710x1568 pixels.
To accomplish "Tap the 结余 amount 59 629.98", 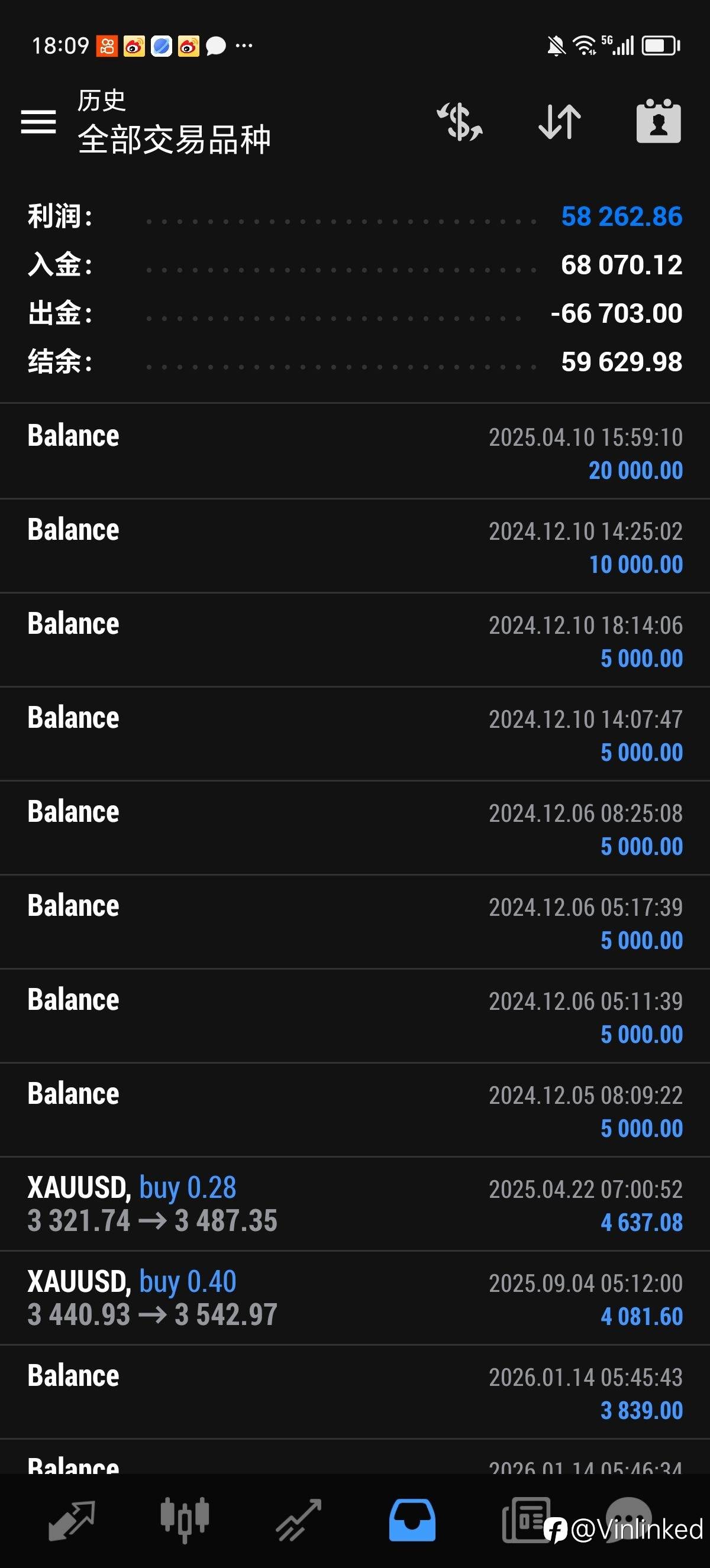I will pos(621,362).
